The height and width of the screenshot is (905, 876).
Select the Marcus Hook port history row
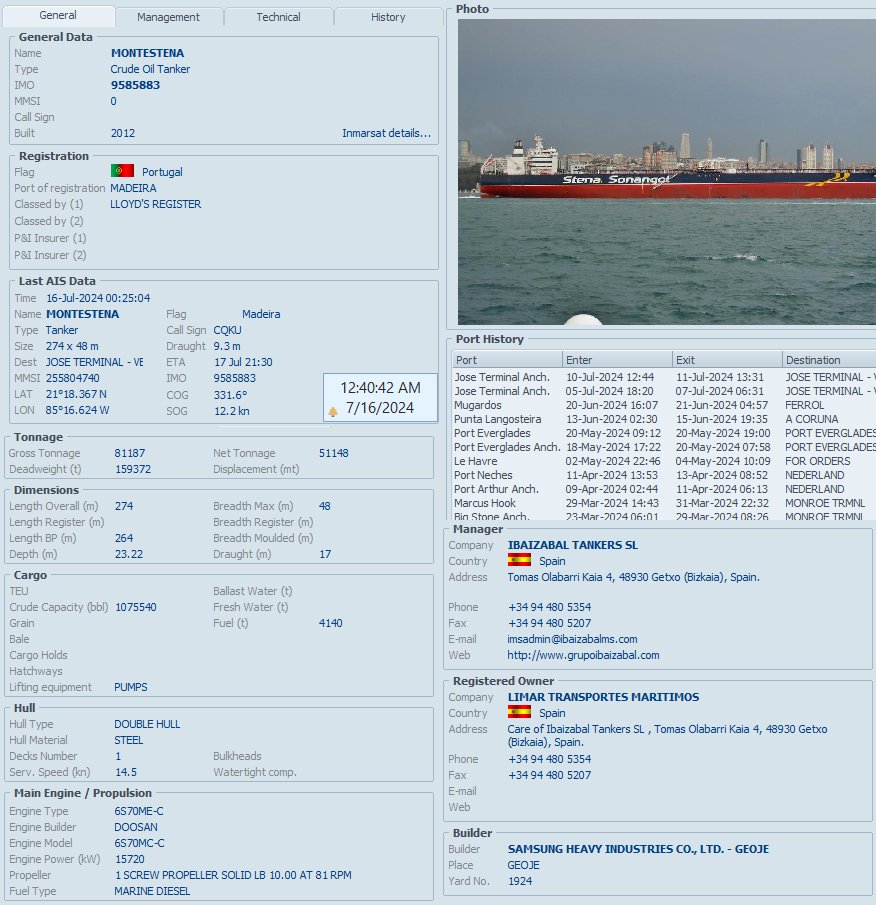[x=664, y=503]
